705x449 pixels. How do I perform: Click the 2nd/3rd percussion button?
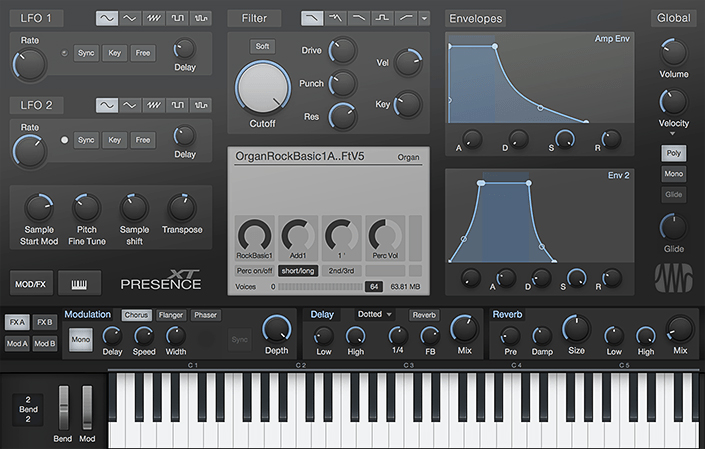point(341,271)
